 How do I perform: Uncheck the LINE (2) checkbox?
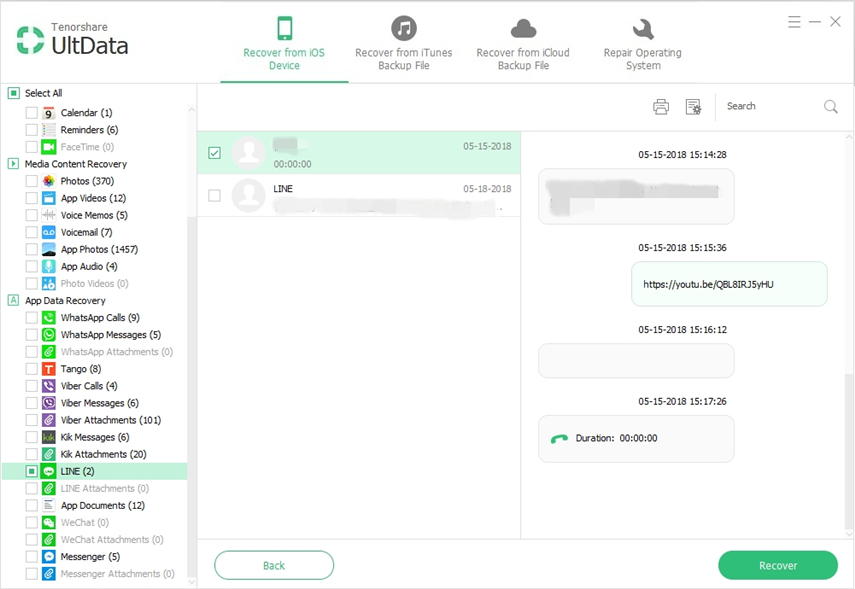tap(32, 471)
